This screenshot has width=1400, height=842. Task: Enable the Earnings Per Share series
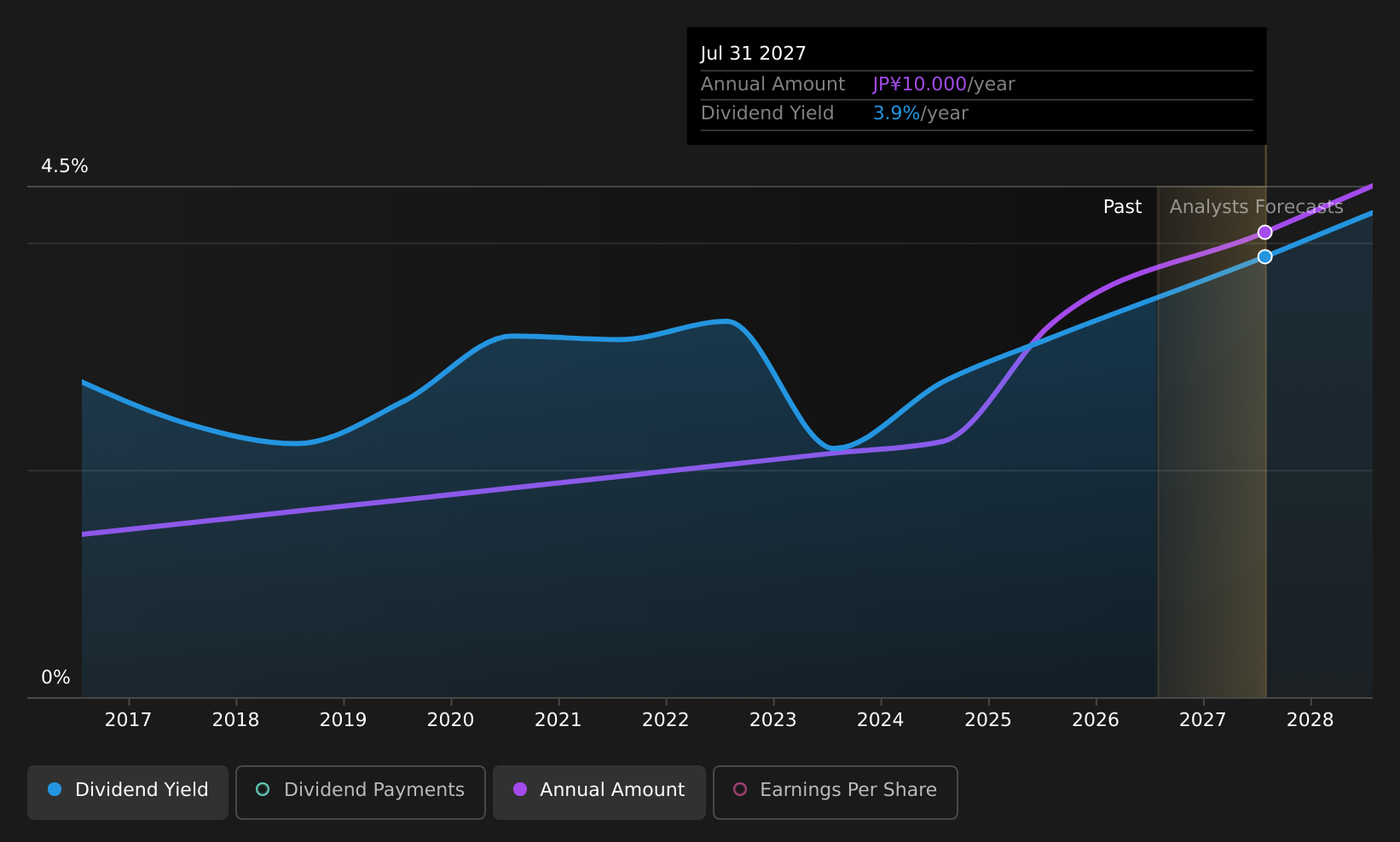tap(836, 793)
